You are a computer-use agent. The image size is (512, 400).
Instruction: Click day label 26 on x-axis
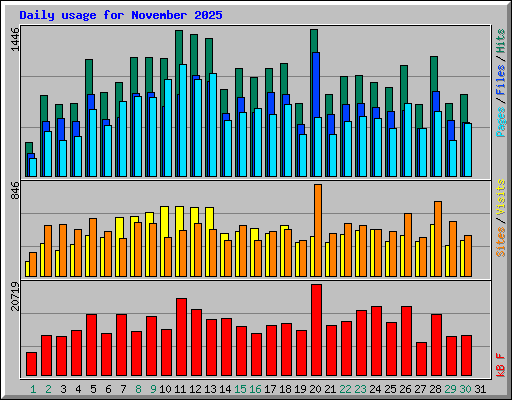coord(405,389)
